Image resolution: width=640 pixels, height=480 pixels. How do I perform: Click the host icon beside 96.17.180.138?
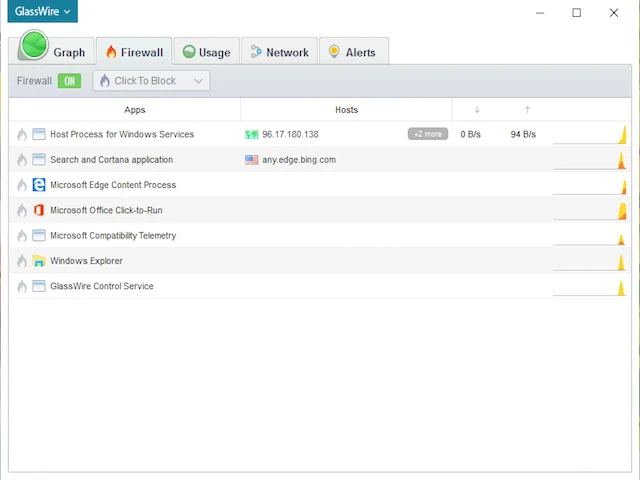(251, 134)
